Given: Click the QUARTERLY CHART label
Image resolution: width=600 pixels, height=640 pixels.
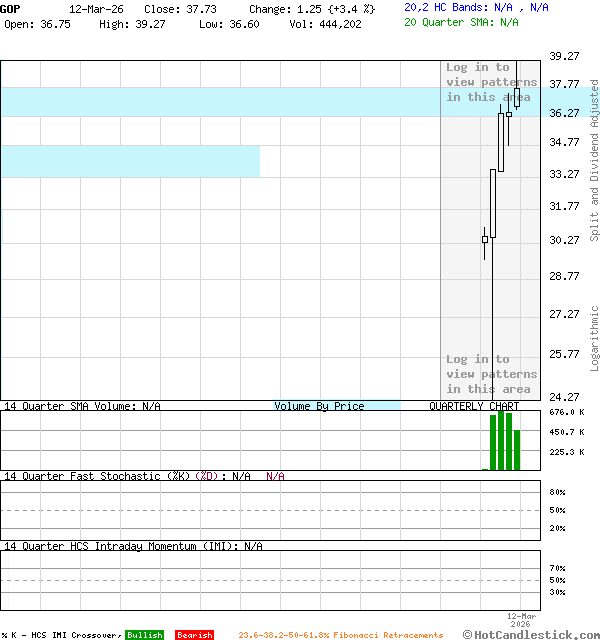Looking at the screenshot, I should 474,406.
